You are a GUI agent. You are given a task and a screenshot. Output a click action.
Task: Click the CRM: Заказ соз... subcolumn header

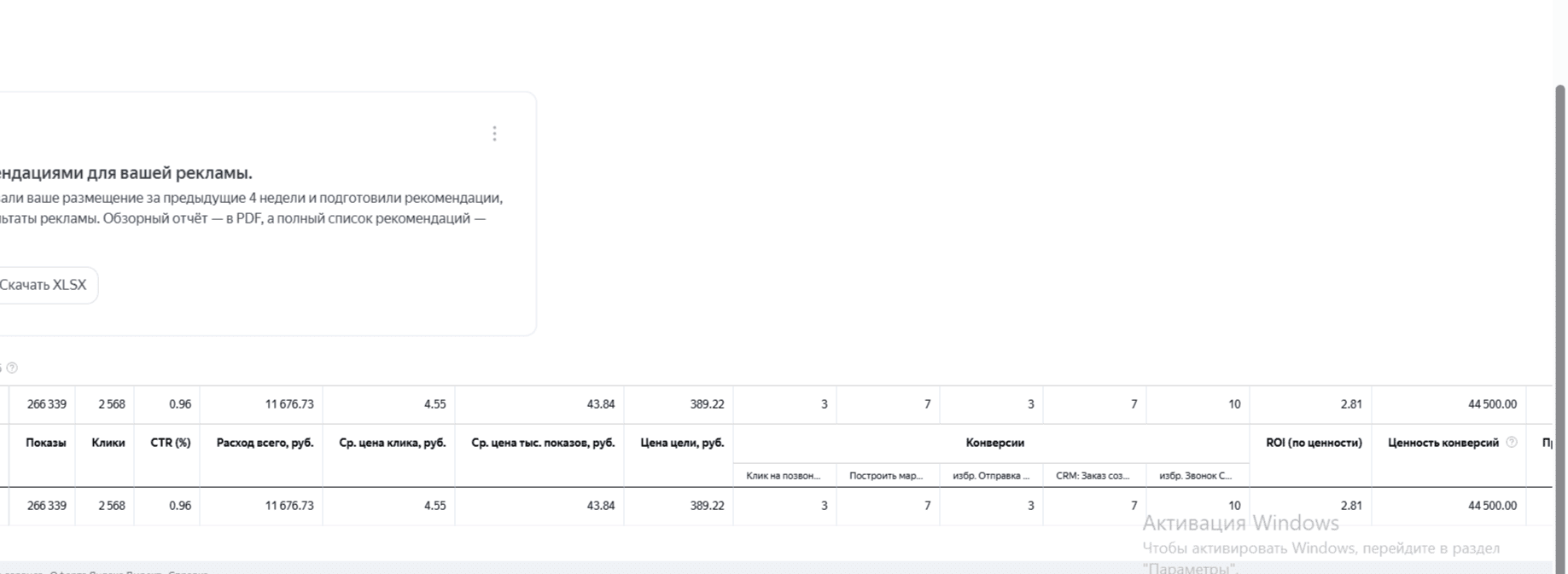click(x=1093, y=475)
